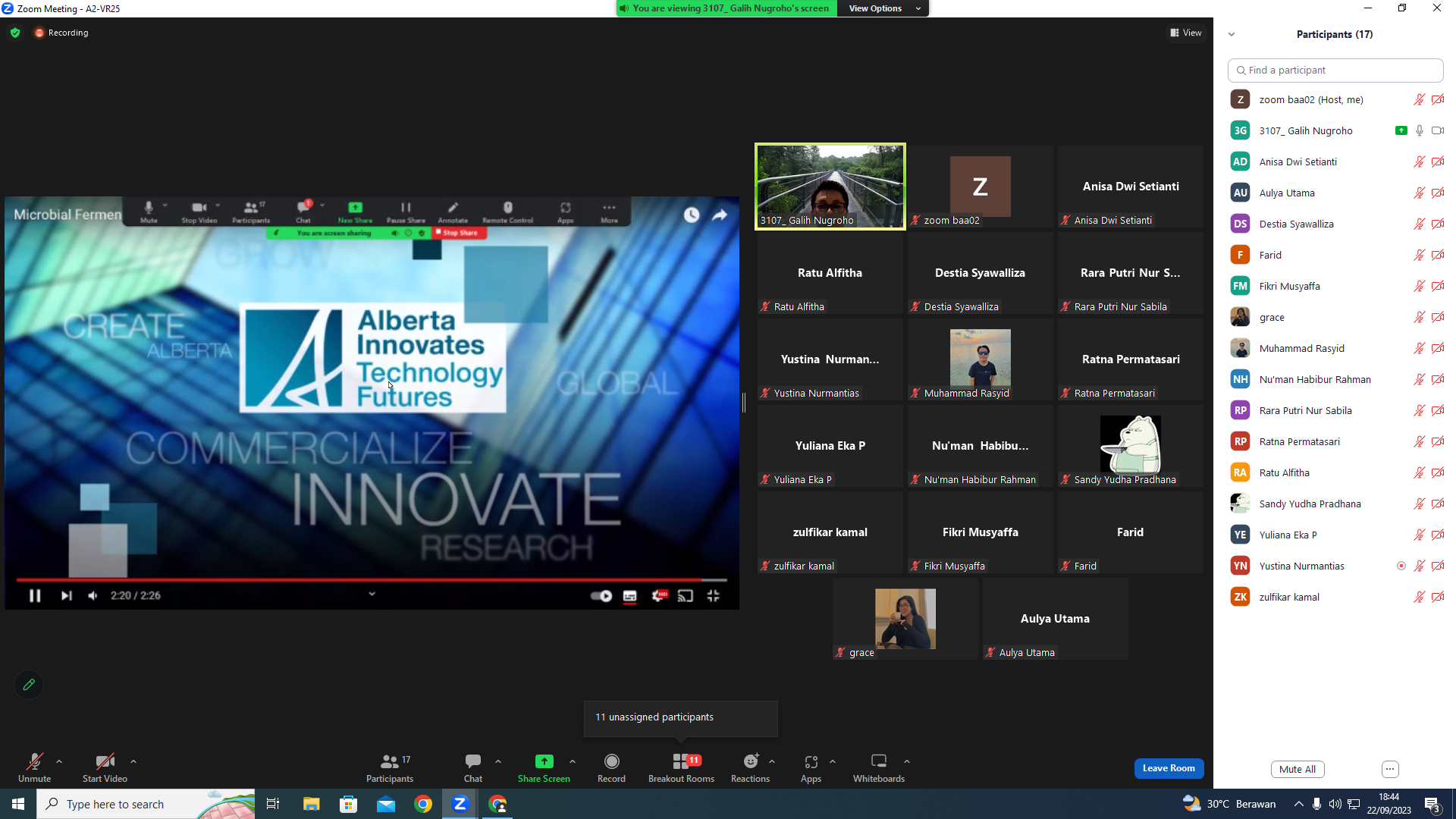Click the system volume tray icon
1456x819 pixels.
pos(1335,804)
